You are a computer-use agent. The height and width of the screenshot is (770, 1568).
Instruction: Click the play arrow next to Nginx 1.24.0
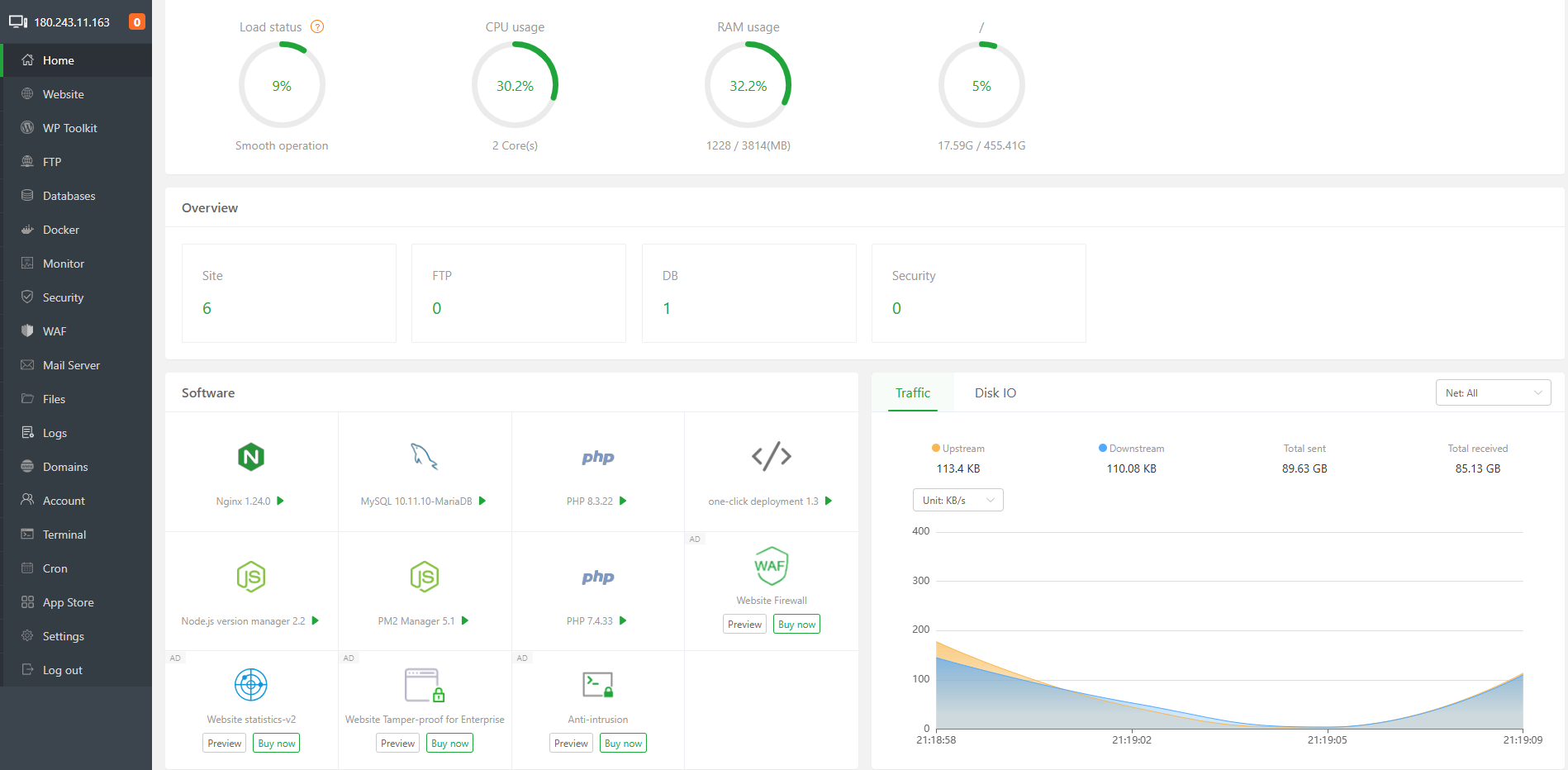(281, 501)
